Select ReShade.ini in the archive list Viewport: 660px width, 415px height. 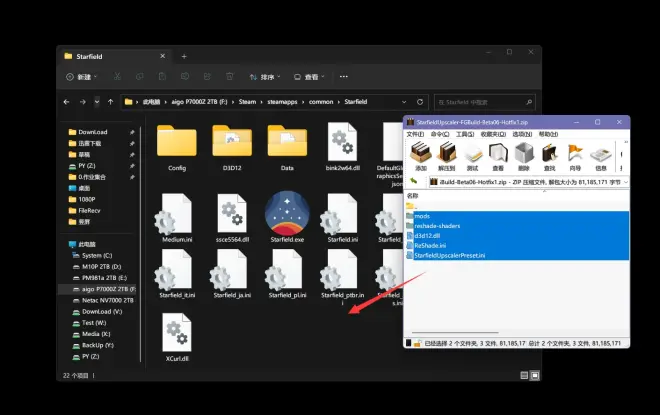tap(517, 245)
